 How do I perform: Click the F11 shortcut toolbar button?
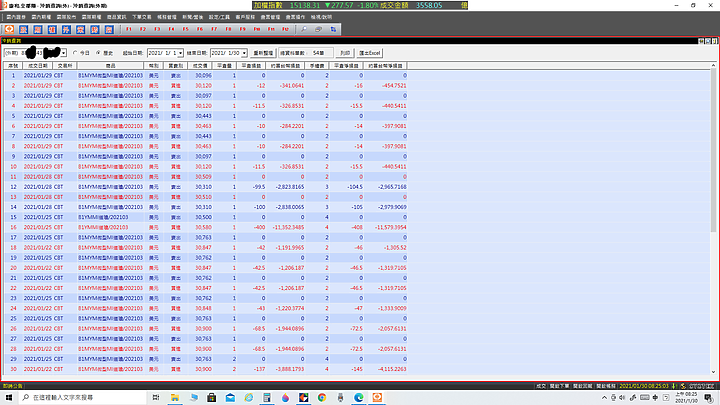[x=271, y=29]
